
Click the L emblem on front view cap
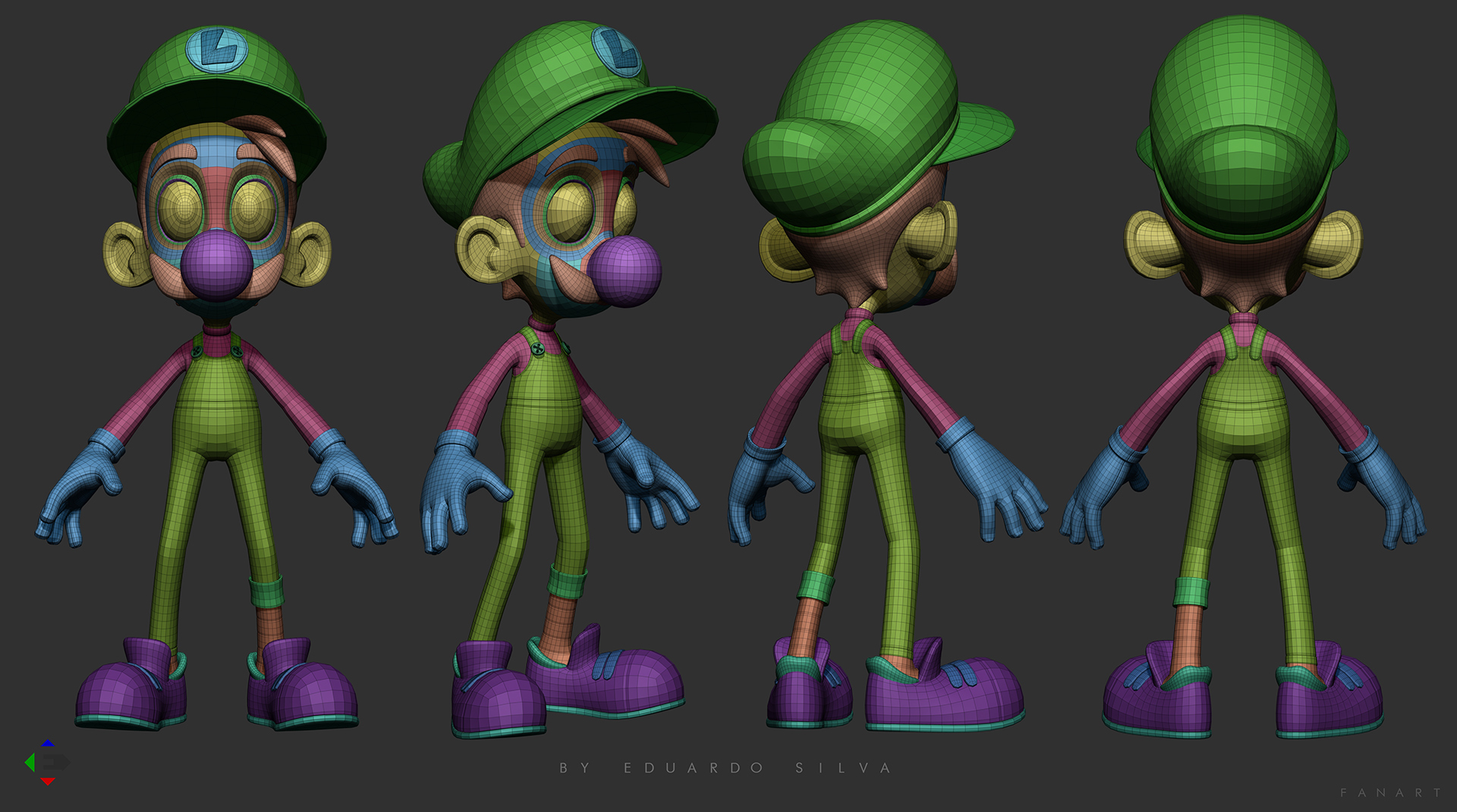pos(216,50)
